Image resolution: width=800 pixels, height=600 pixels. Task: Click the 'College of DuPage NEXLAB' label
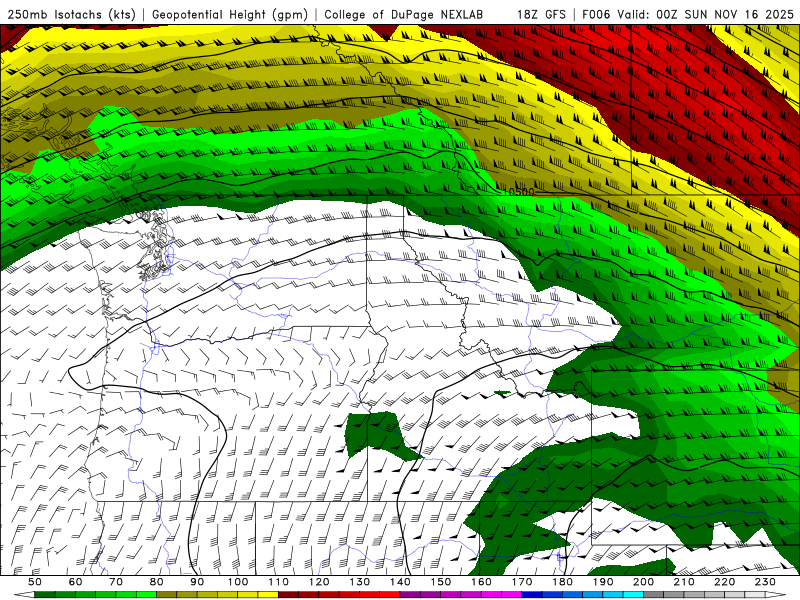pos(404,14)
